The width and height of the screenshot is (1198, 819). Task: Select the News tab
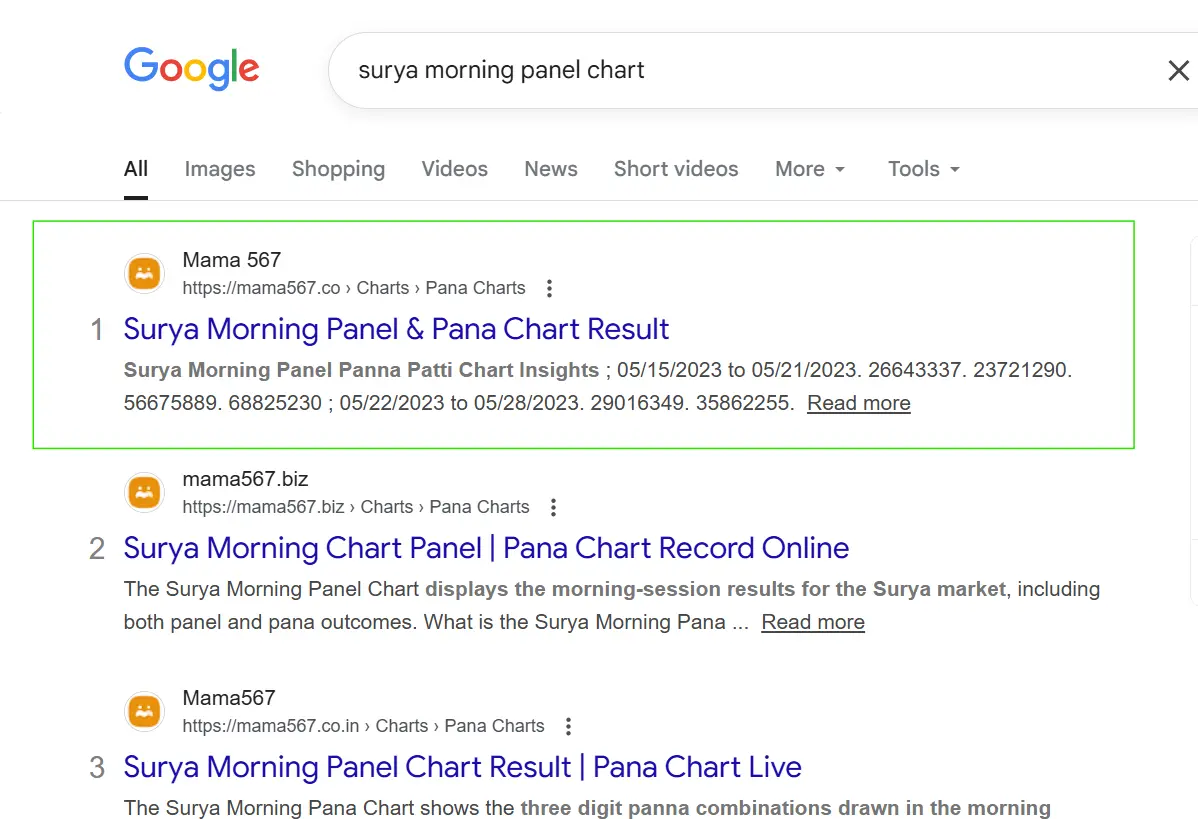coord(551,169)
